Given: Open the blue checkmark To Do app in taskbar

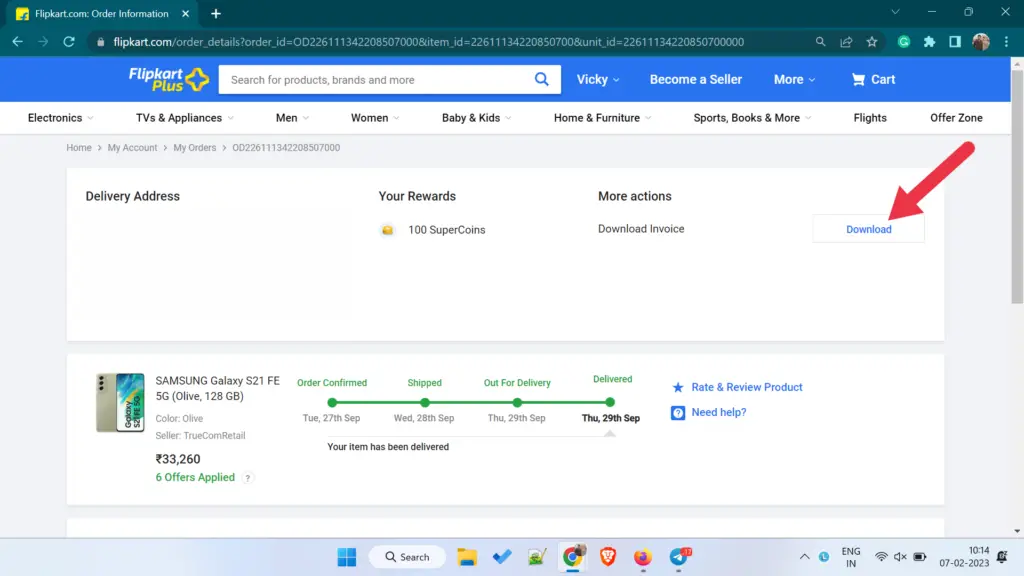Looking at the screenshot, I should pyautogui.click(x=502, y=557).
